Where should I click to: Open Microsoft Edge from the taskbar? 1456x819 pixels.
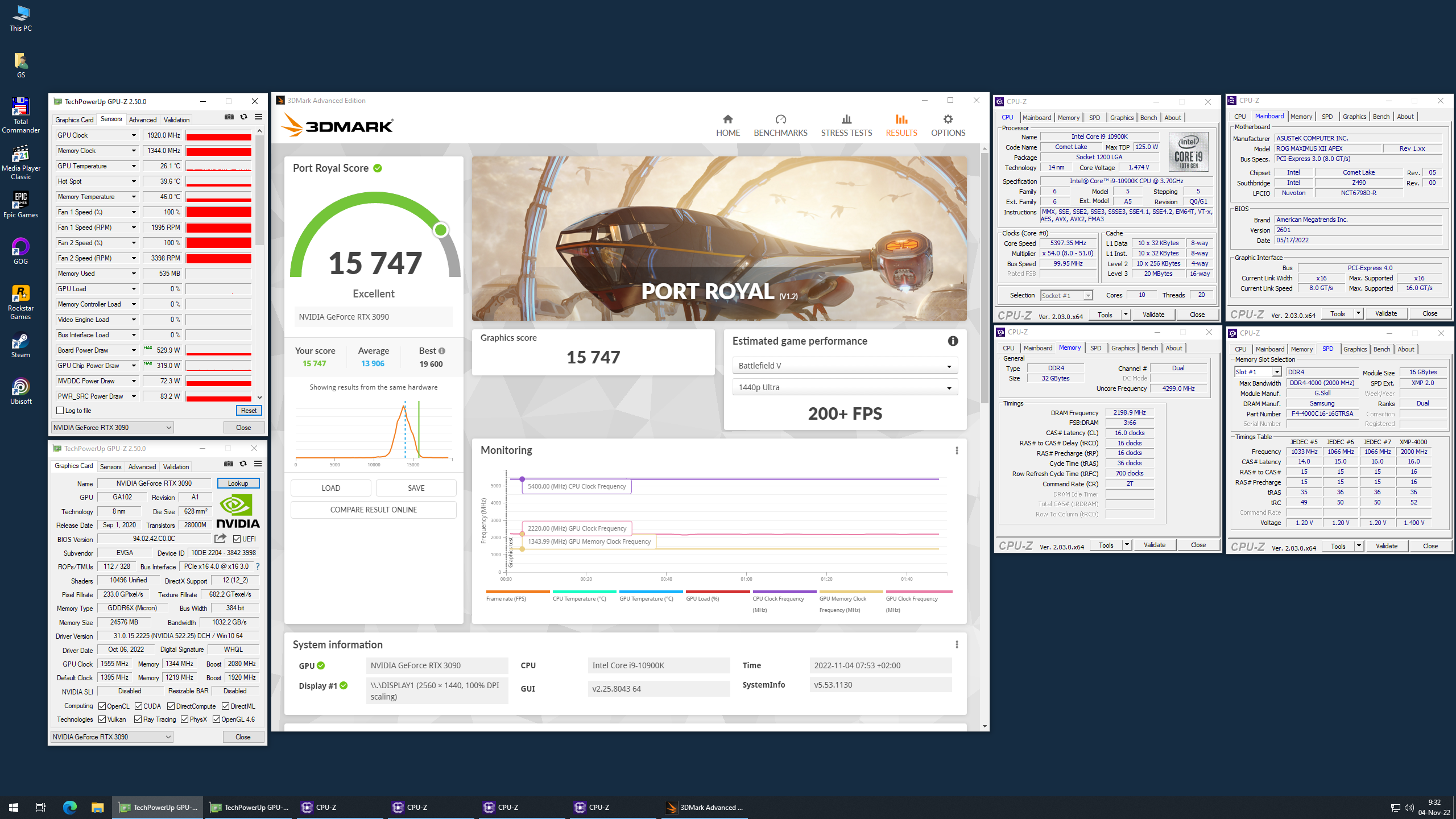(x=69, y=807)
